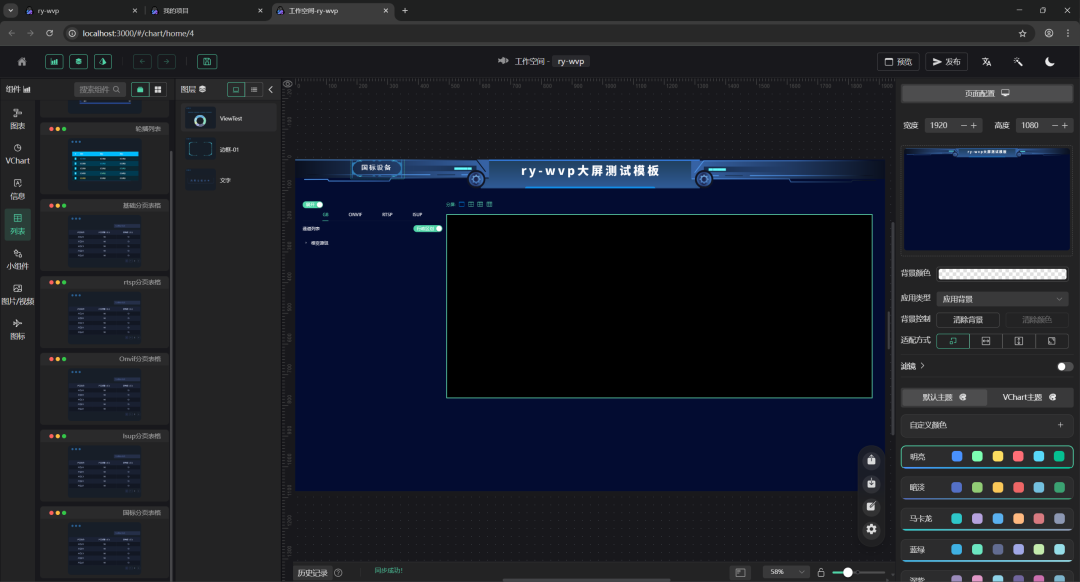Go to the home page icon
The image size is (1080, 582).
coord(22,61)
